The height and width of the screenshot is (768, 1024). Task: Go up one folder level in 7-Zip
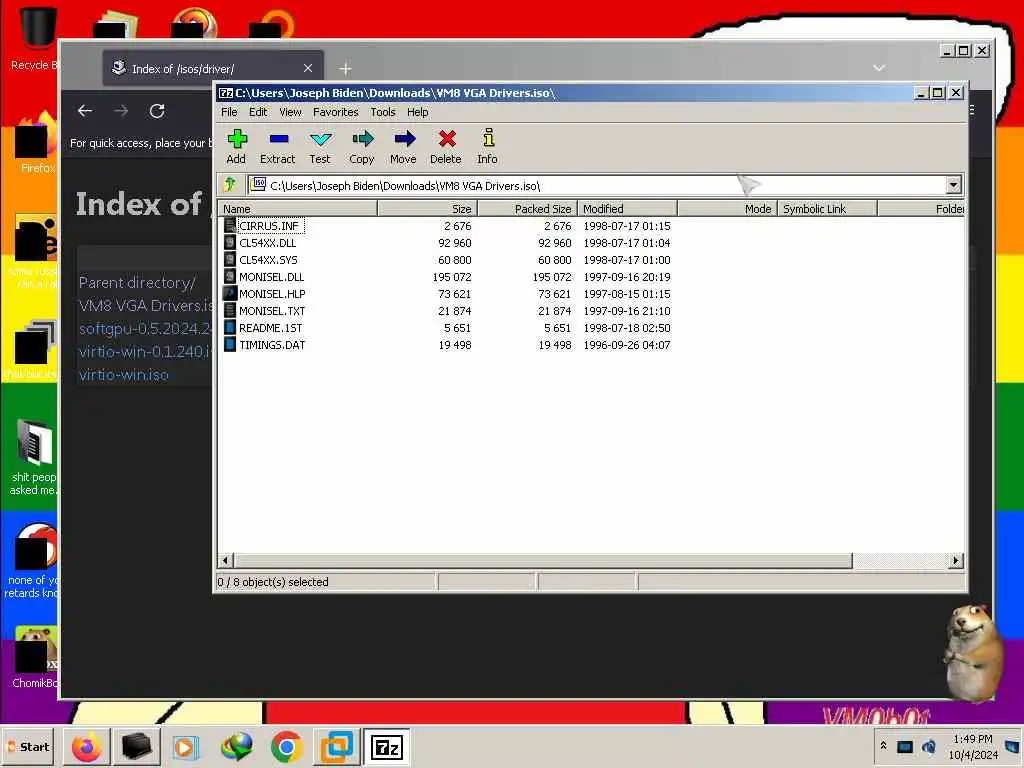(230, 185)
